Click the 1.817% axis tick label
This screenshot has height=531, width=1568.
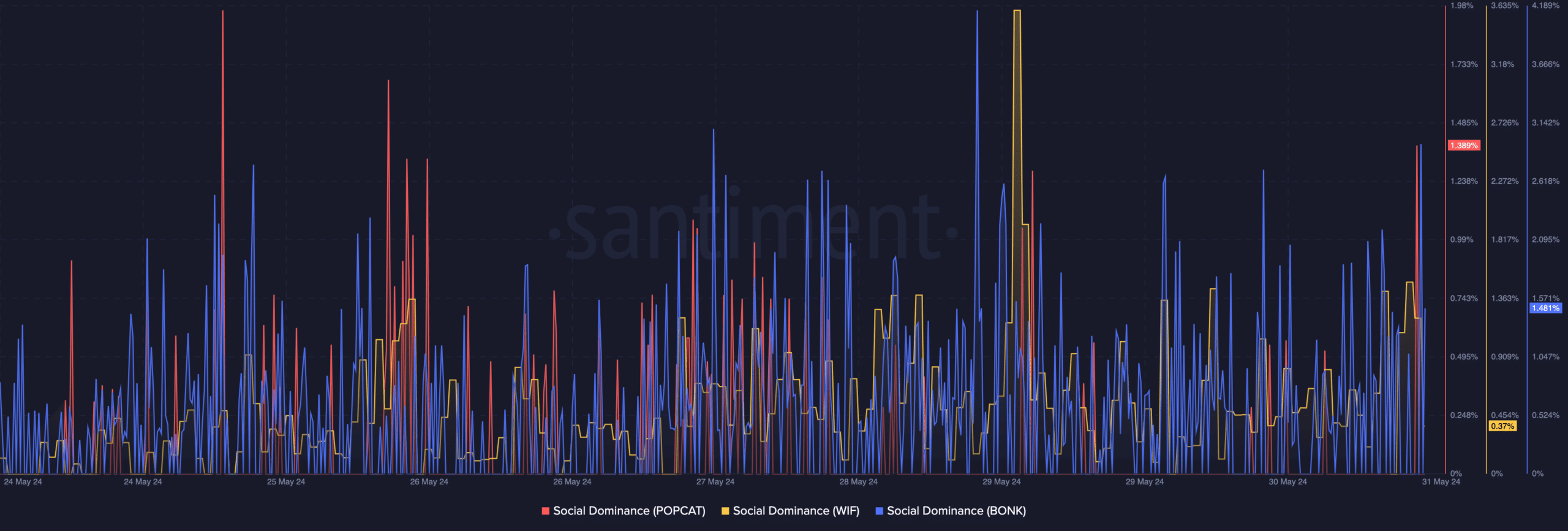pos(1505,240)
